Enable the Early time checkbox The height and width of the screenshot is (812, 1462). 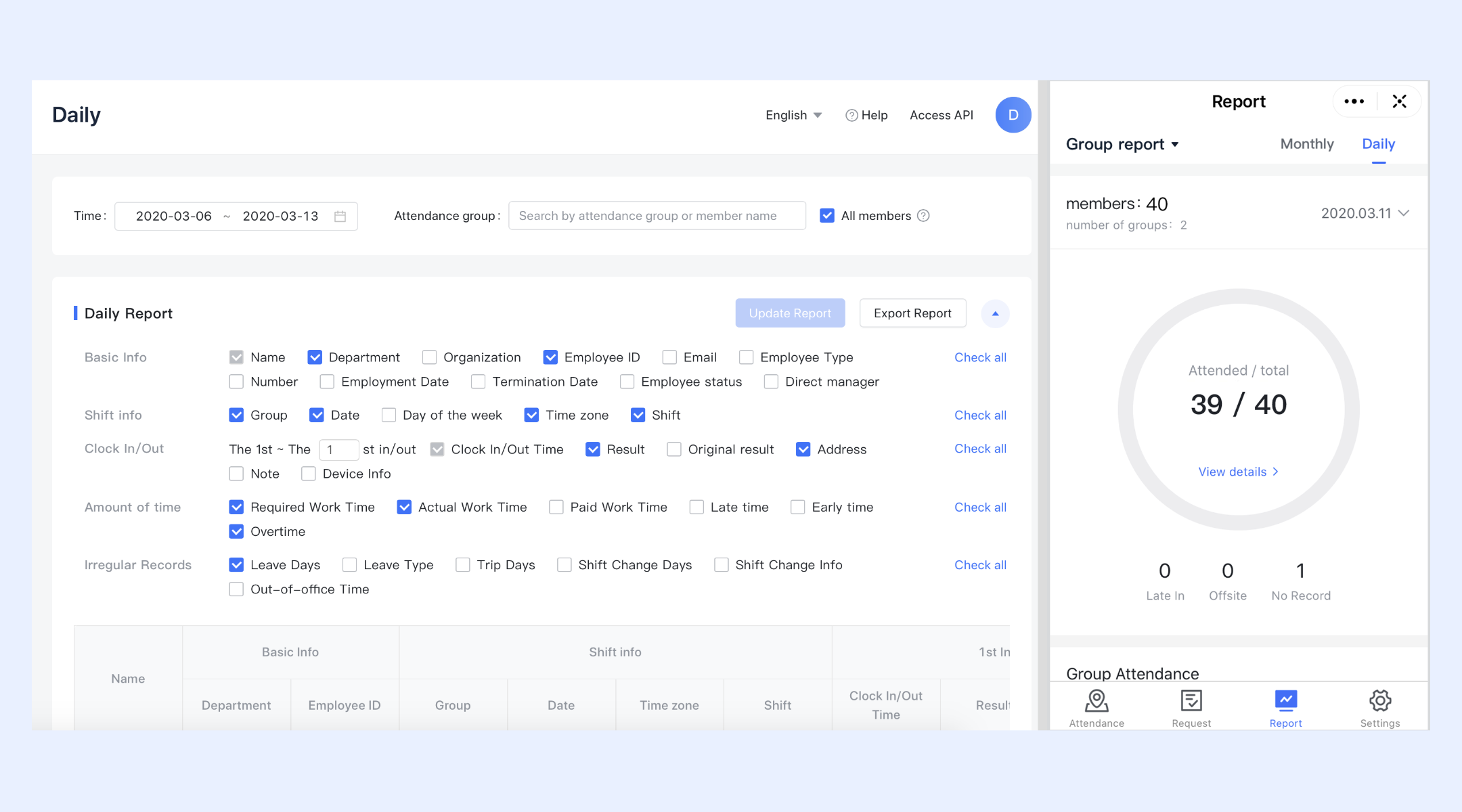pos(797,507)
